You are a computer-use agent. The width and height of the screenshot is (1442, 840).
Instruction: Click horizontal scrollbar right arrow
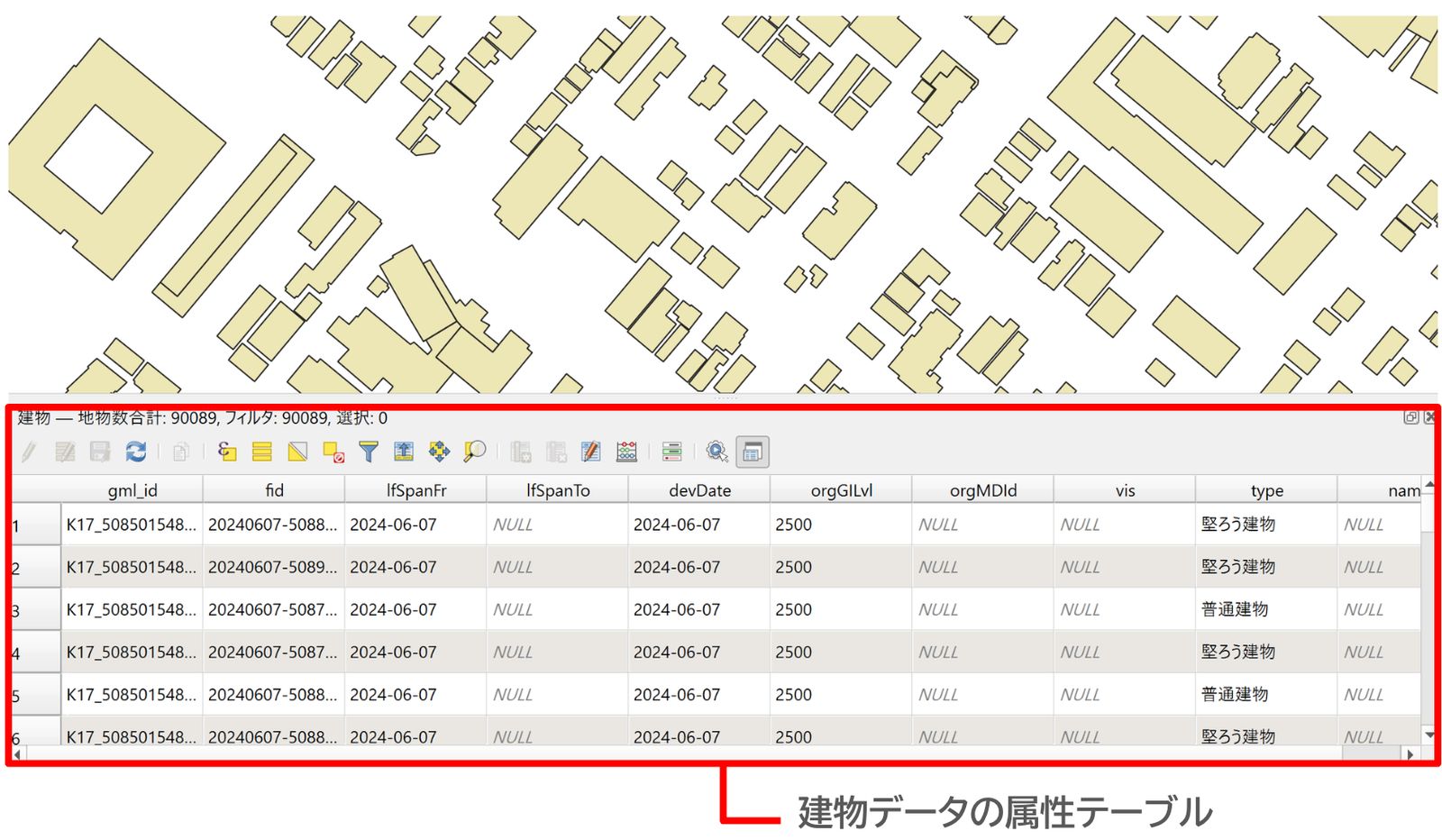point(1410,754)
